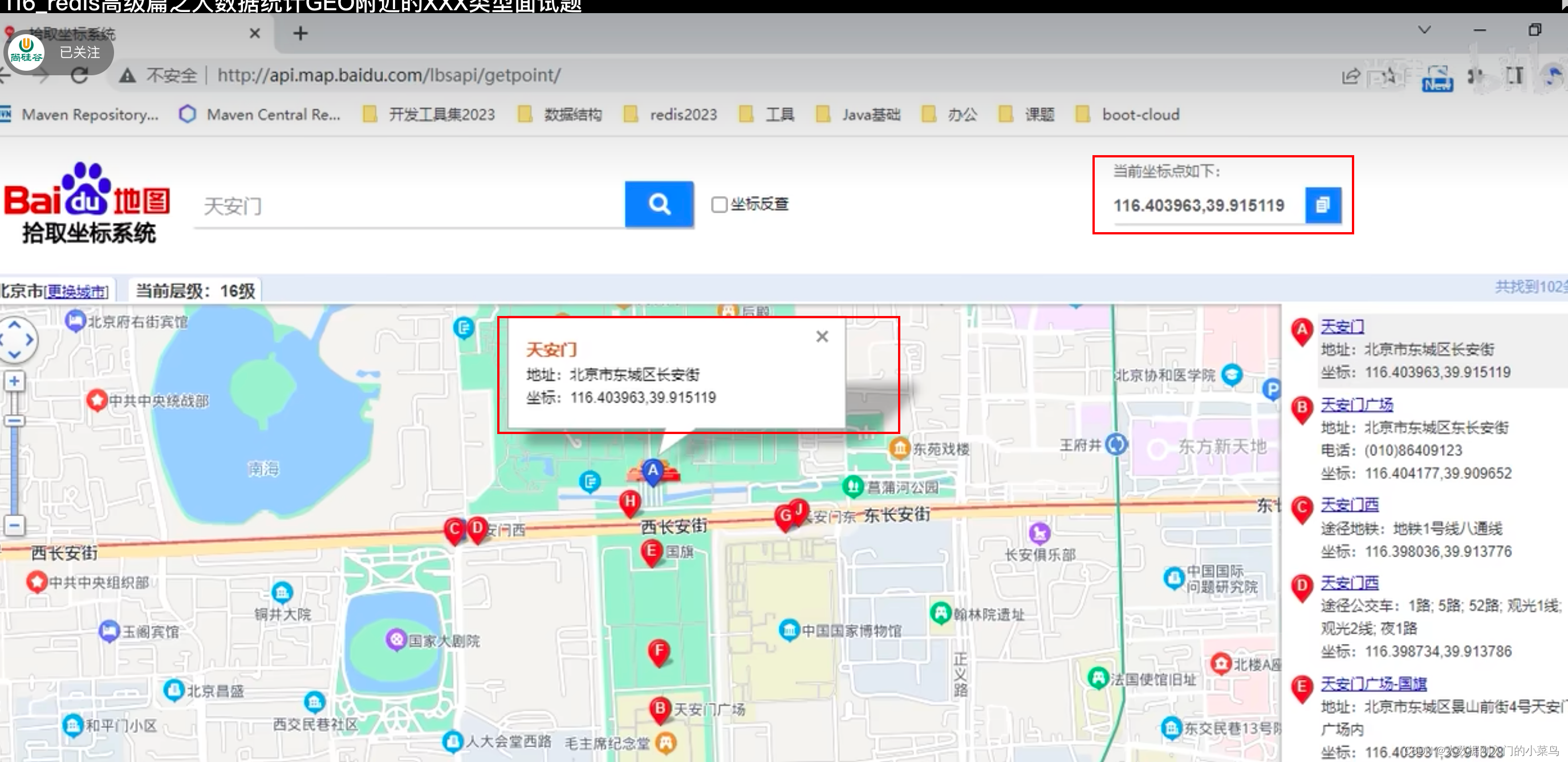Click the blue search magnifier button
The image size is (1568, 762).
pos(659,204)
